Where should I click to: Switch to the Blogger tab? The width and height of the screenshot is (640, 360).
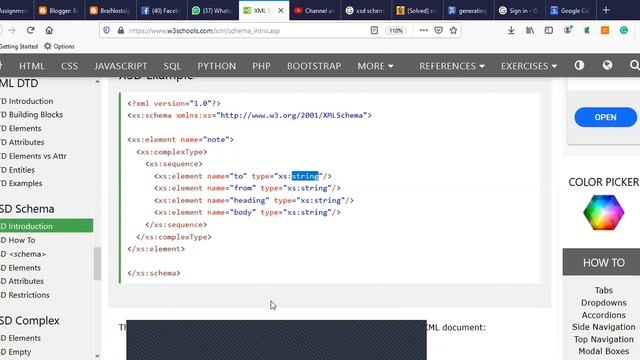click(x=58, y=11)
